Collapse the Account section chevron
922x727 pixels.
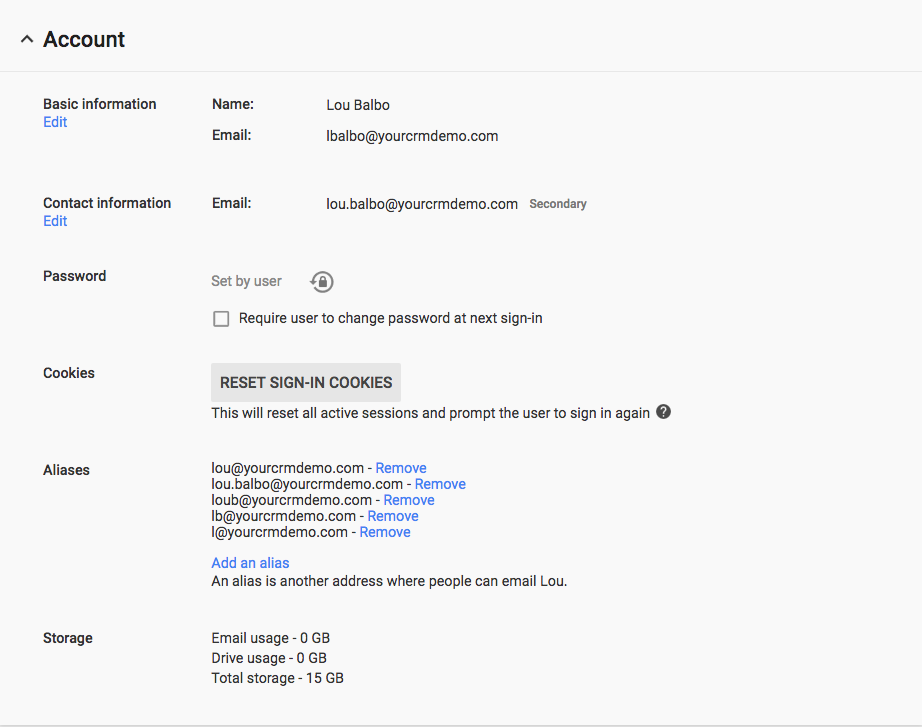(x=26, y=39)
